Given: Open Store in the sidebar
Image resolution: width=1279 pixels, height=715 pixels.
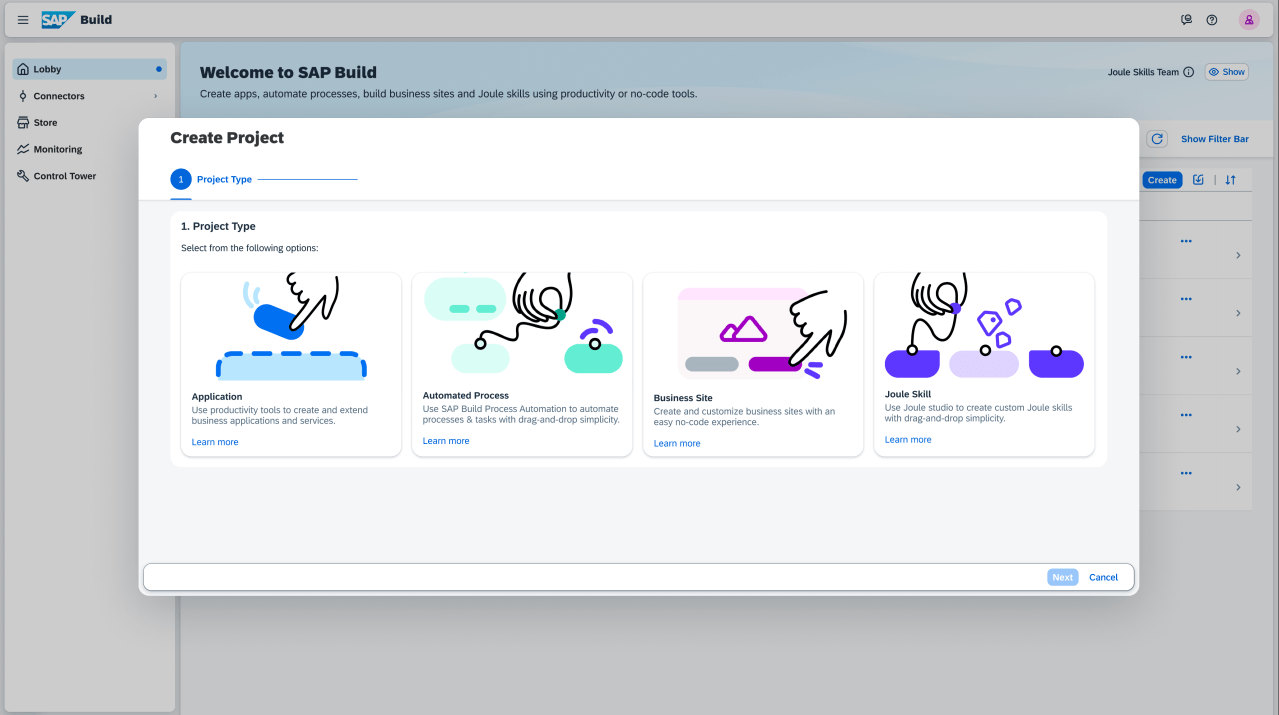Looking at the screenshot, I should [89, 123].
